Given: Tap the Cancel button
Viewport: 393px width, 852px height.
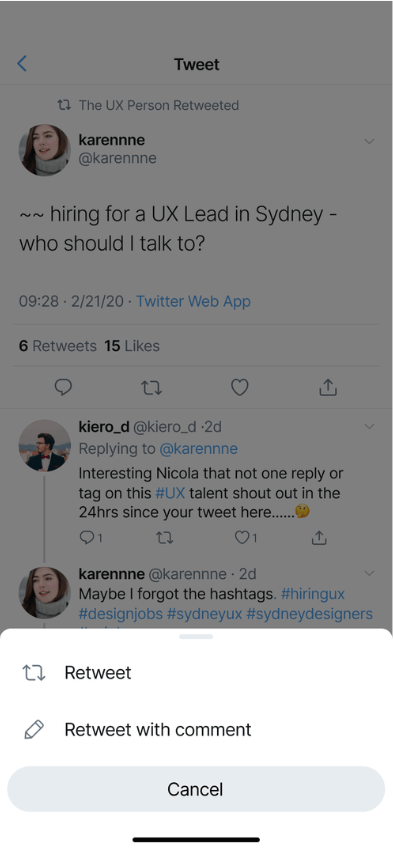Looking at the screenshot, I should coord(196,789).
